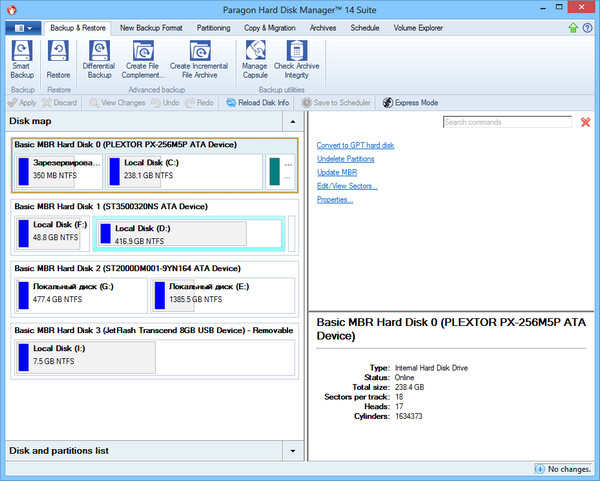600x481 pixels.
Task: Expand the Disk and partitions list
Action: coord(291,451)
